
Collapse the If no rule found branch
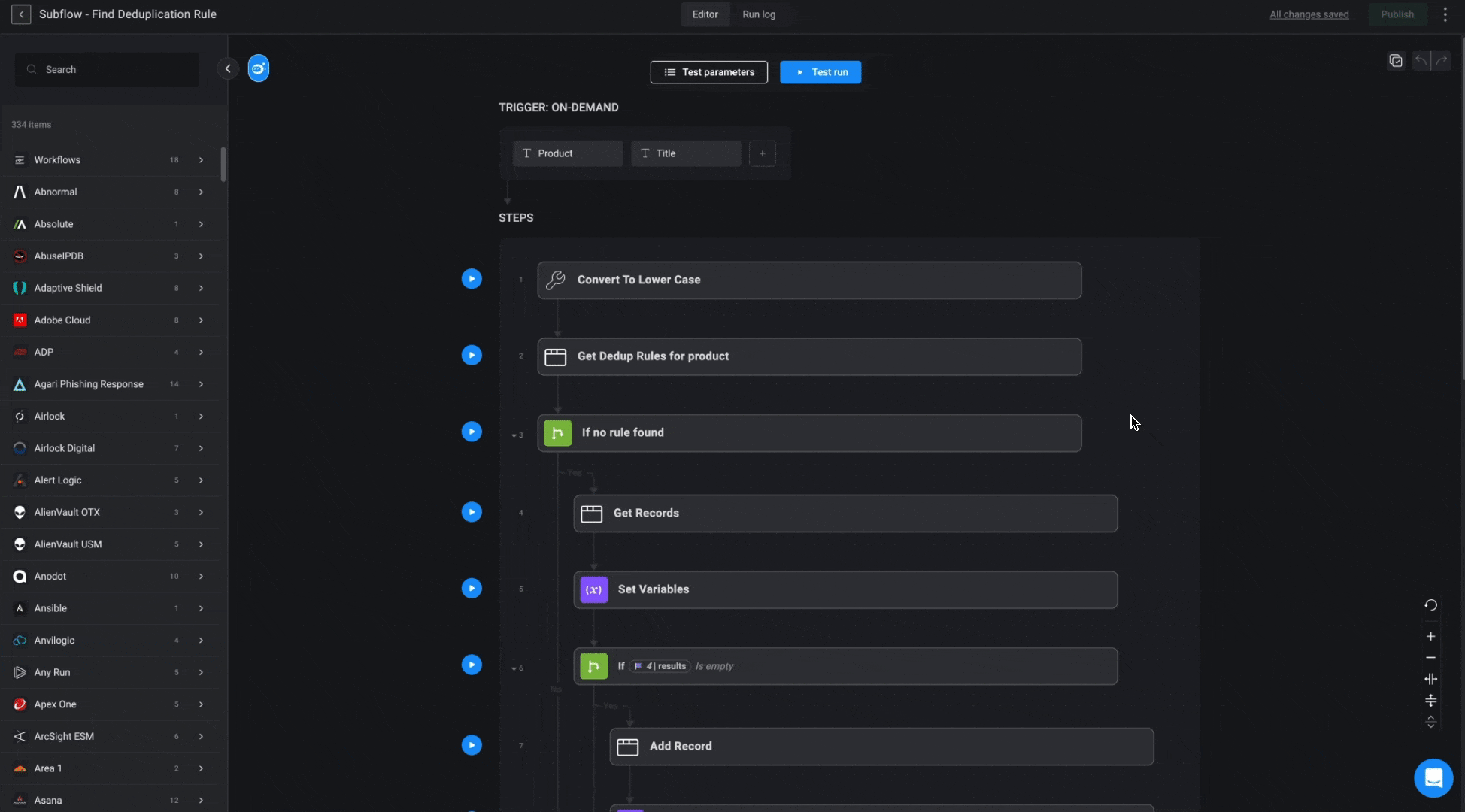[x=514, y=435]
